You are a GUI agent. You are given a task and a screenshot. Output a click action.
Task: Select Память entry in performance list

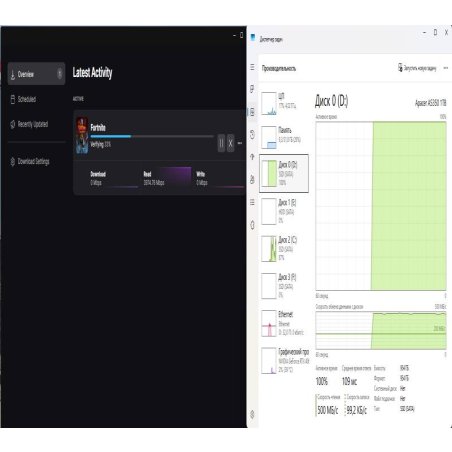pyautogui.click(x=284, y=137)
